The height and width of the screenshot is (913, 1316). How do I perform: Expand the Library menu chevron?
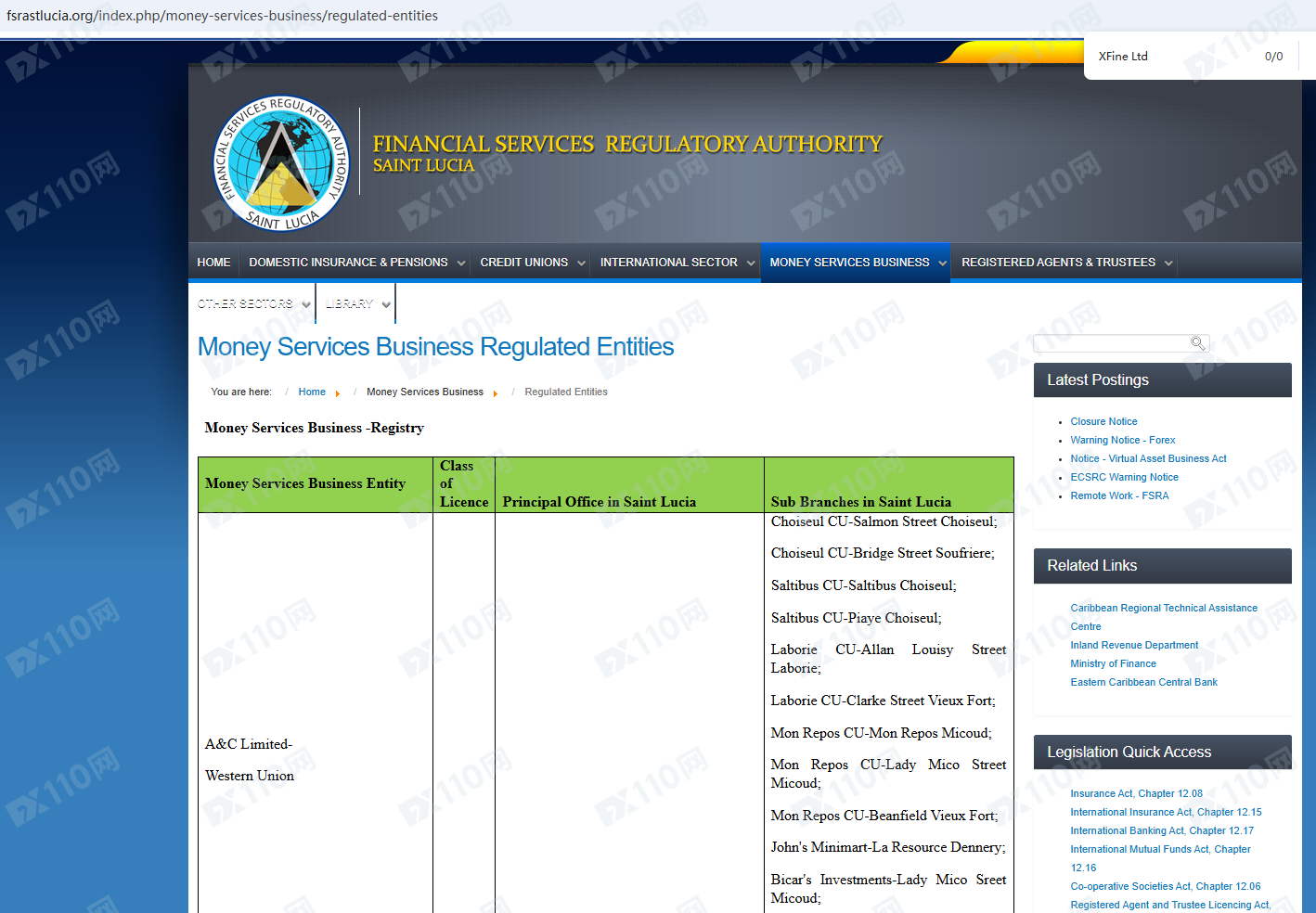click(386, 304)
